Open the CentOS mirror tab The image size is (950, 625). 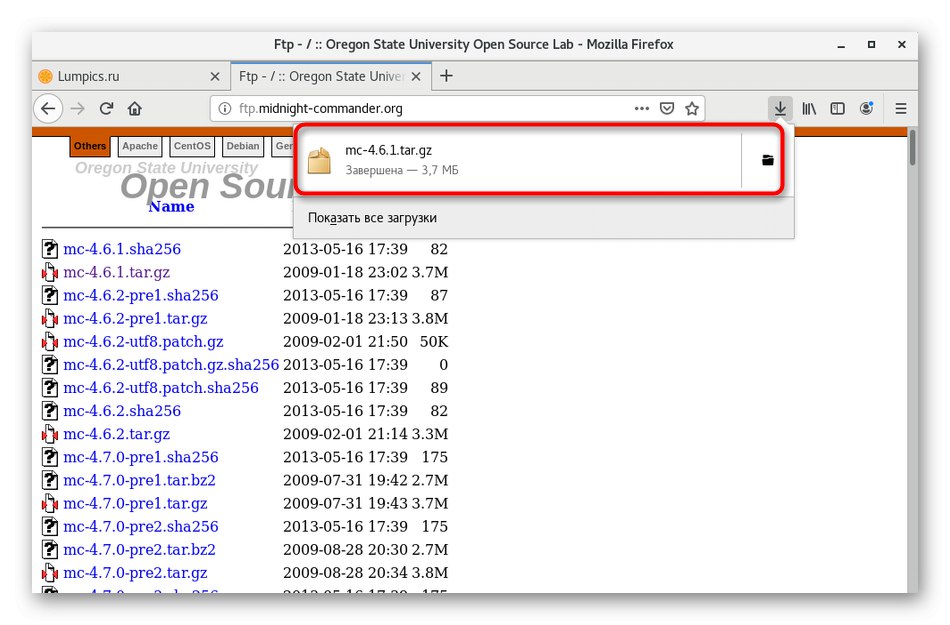[192, 146]
